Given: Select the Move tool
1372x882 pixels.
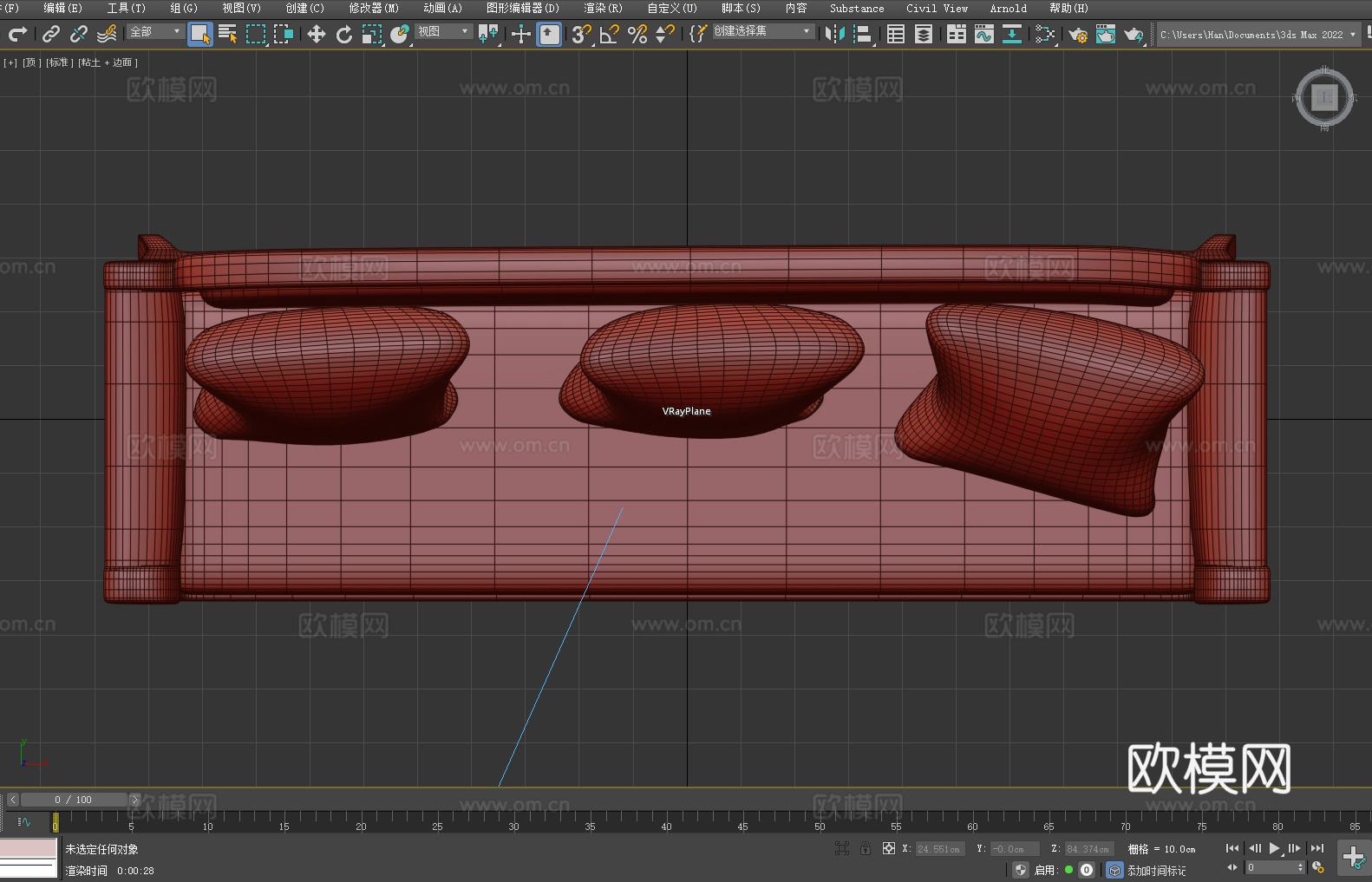Looking at the screenshot, I should [317, 34].
